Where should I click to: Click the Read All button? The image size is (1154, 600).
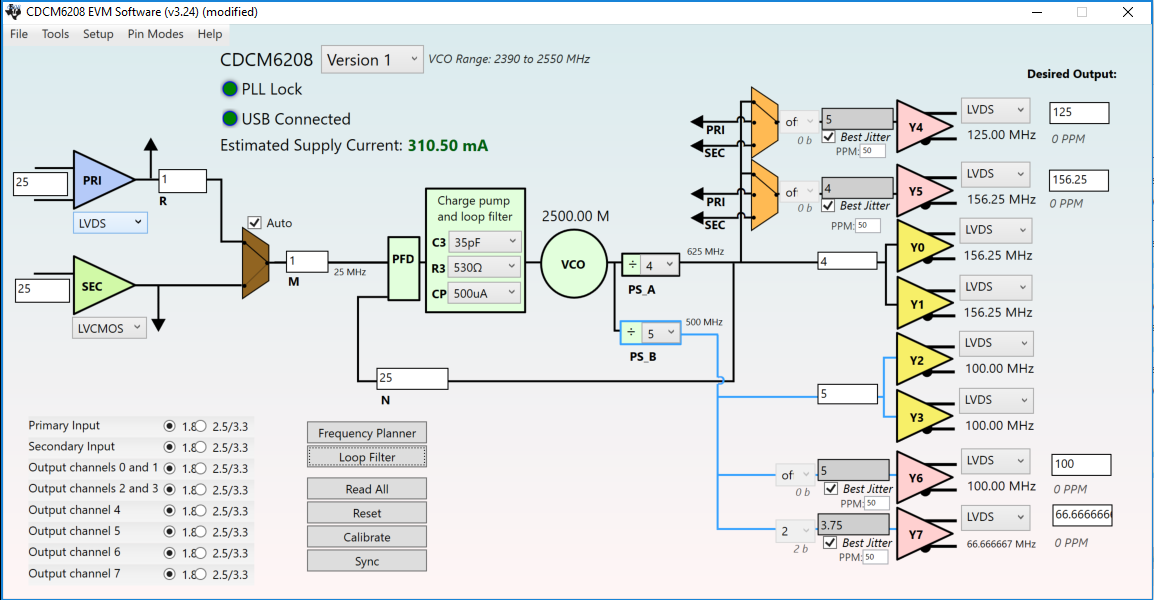367,489
